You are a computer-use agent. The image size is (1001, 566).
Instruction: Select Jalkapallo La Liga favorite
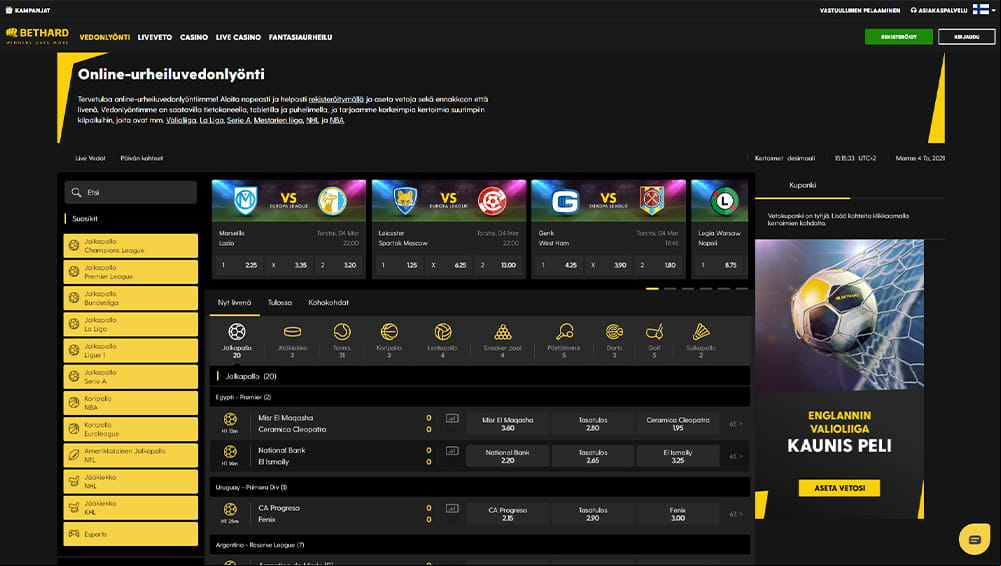point(130,324)
